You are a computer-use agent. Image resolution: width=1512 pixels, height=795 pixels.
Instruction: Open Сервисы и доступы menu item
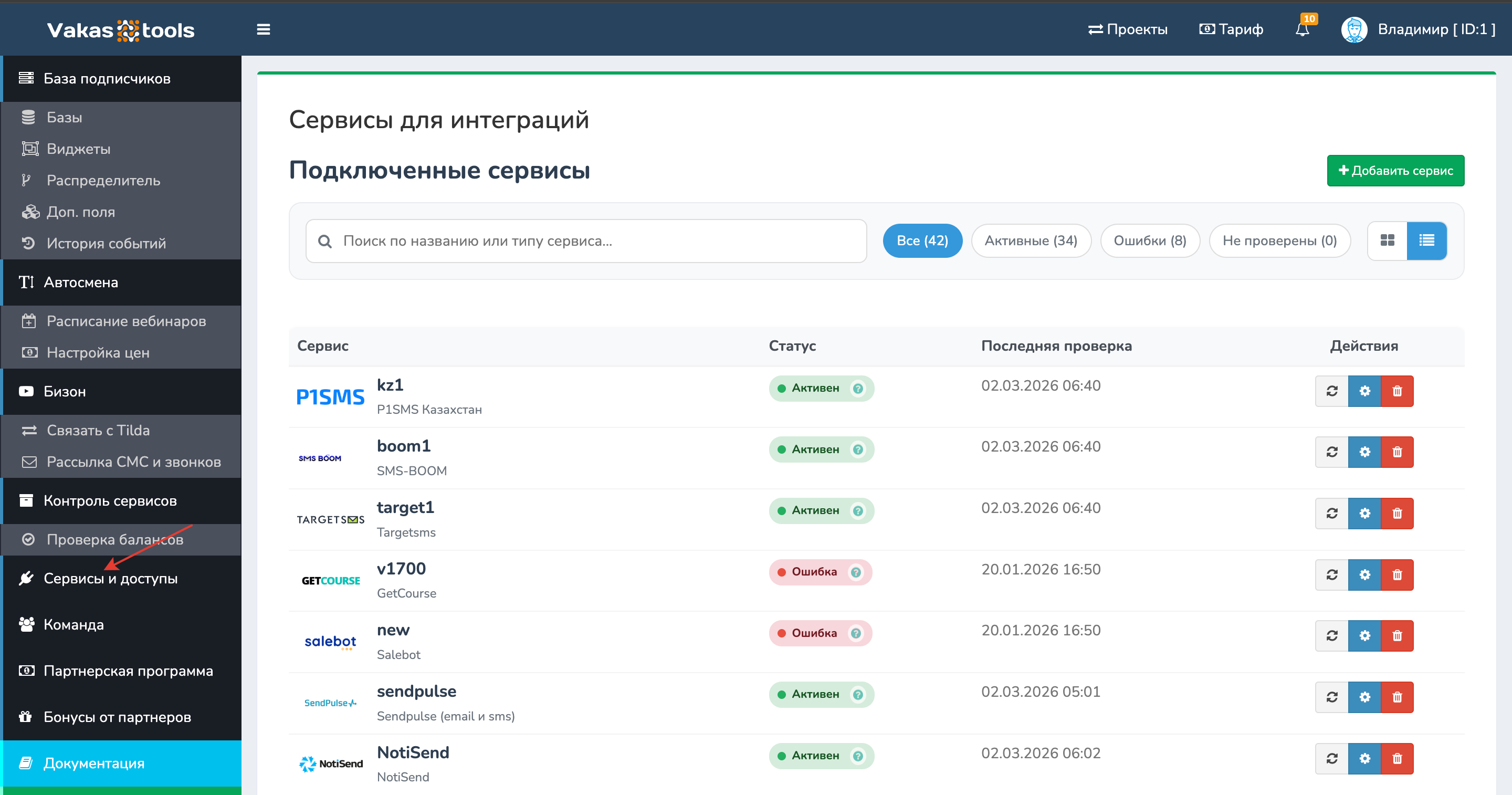pos(110,578)
